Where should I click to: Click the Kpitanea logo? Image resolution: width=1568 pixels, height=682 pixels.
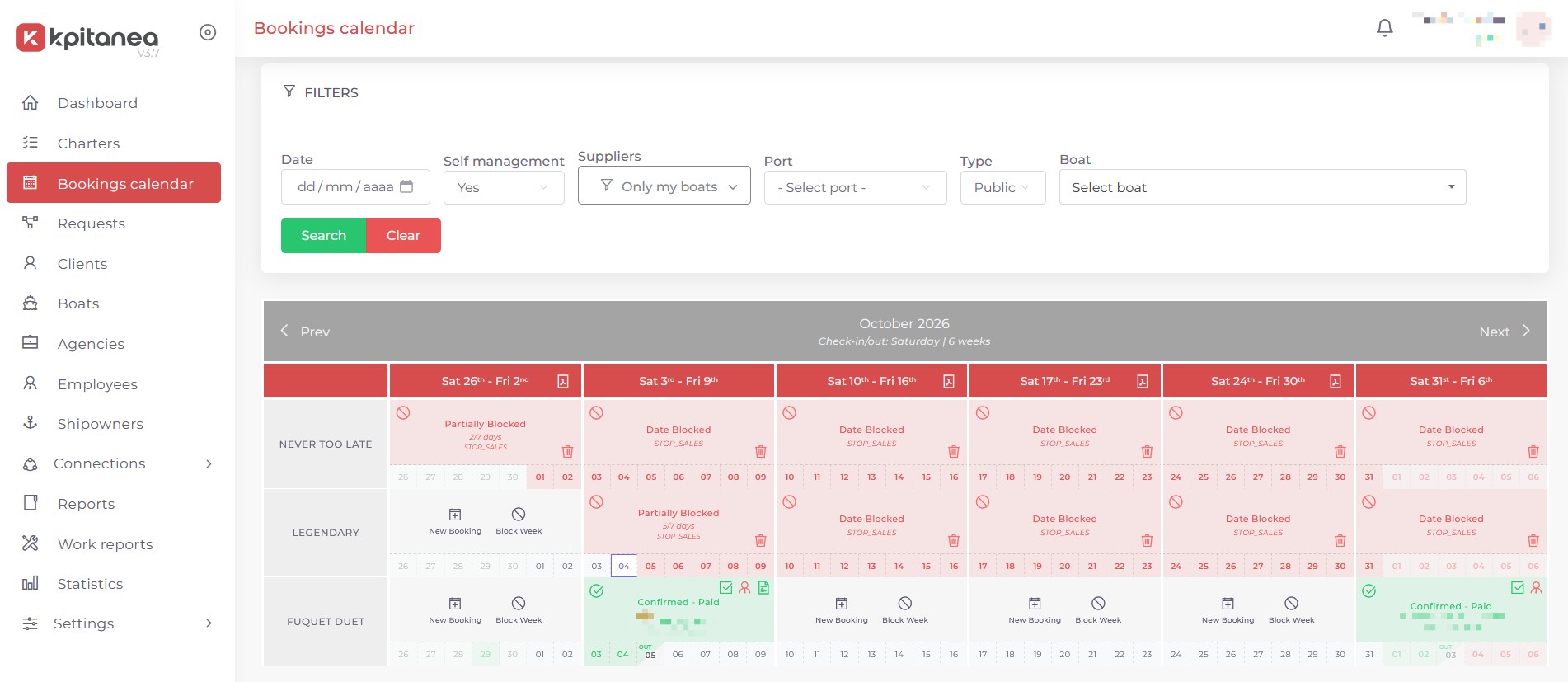click(x=87, y=38)
